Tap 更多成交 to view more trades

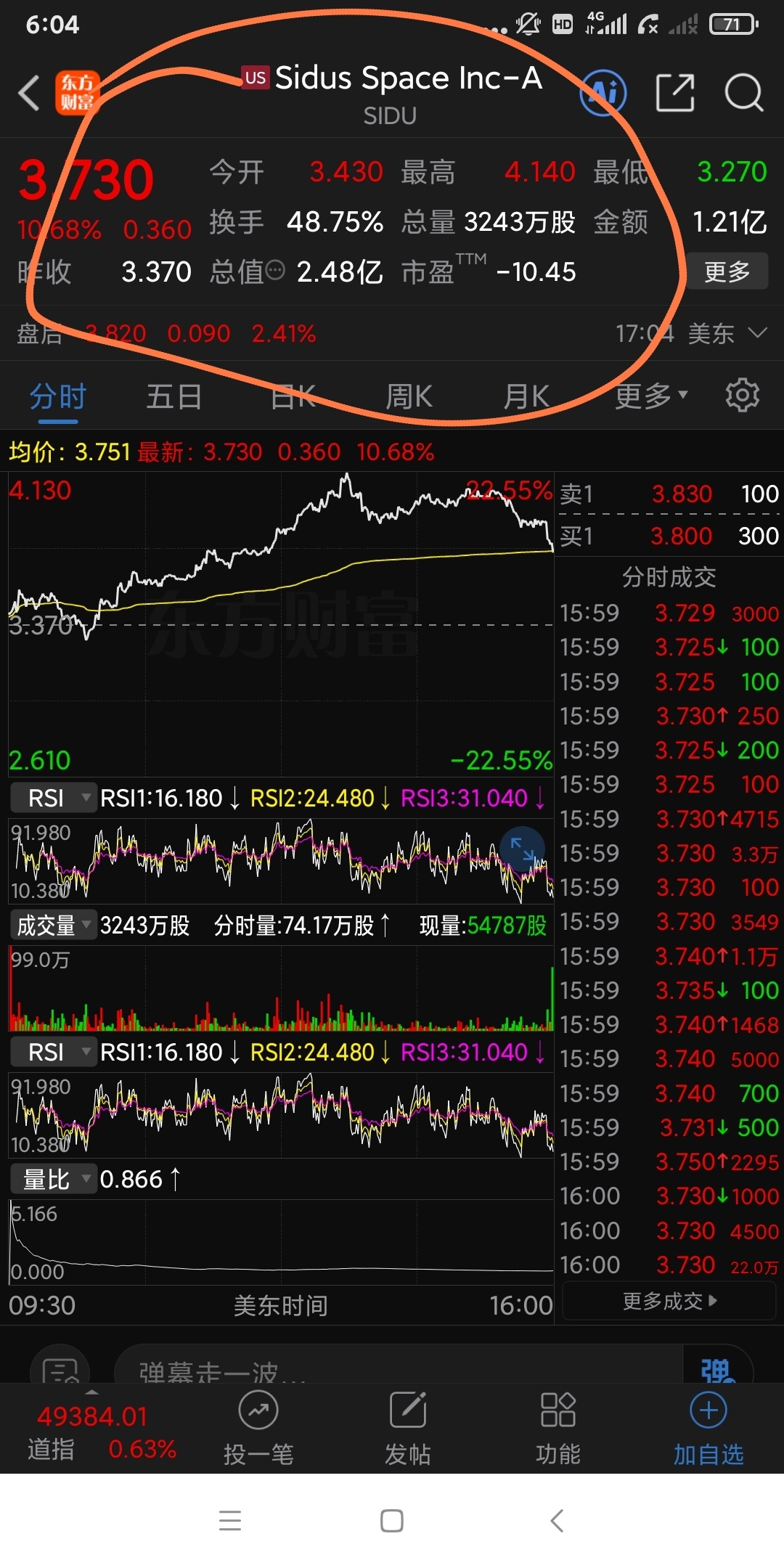[x=669, y=1301]
